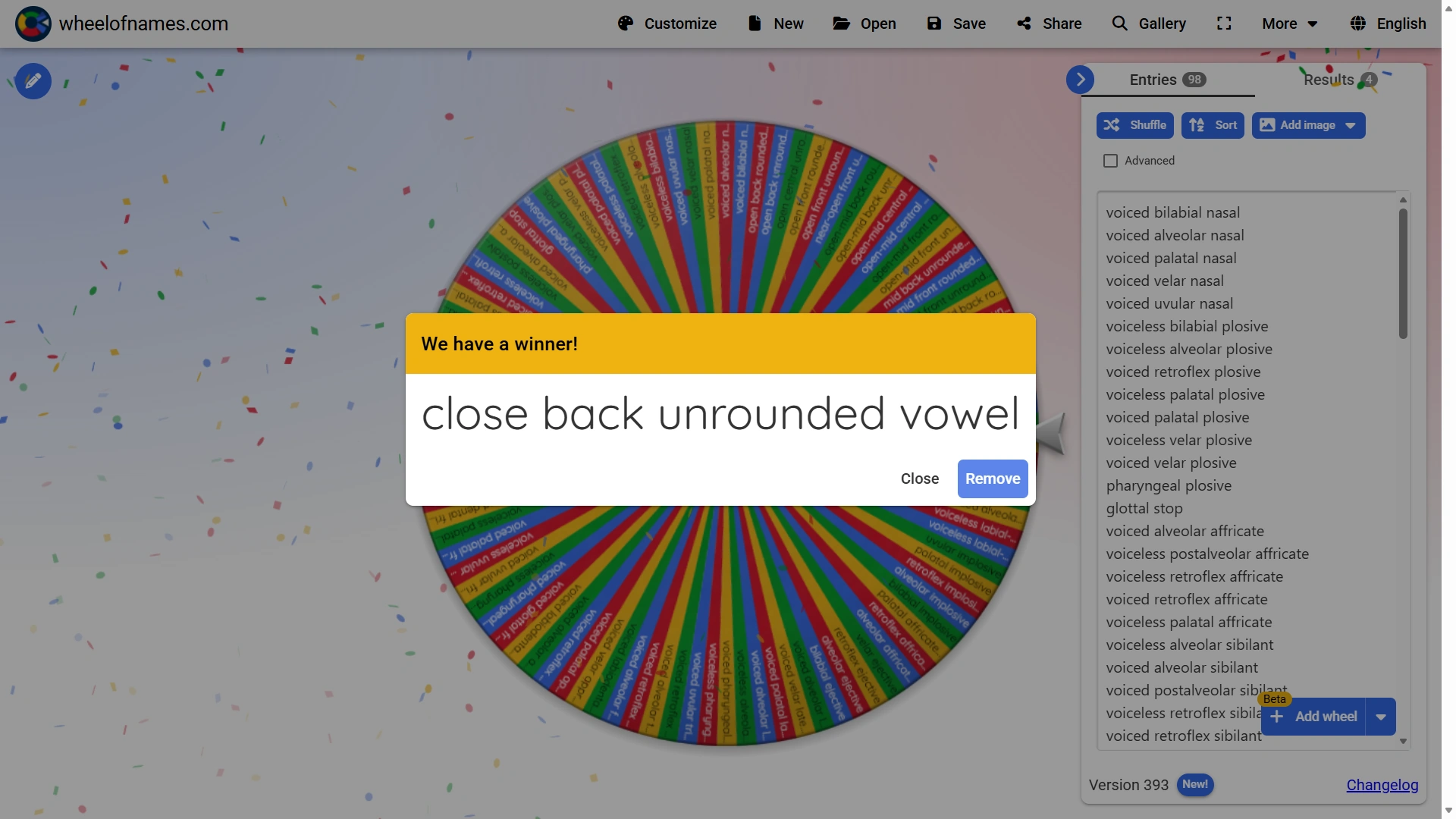
Task: Open the Gallery search icon
Action: (1119, 24)
